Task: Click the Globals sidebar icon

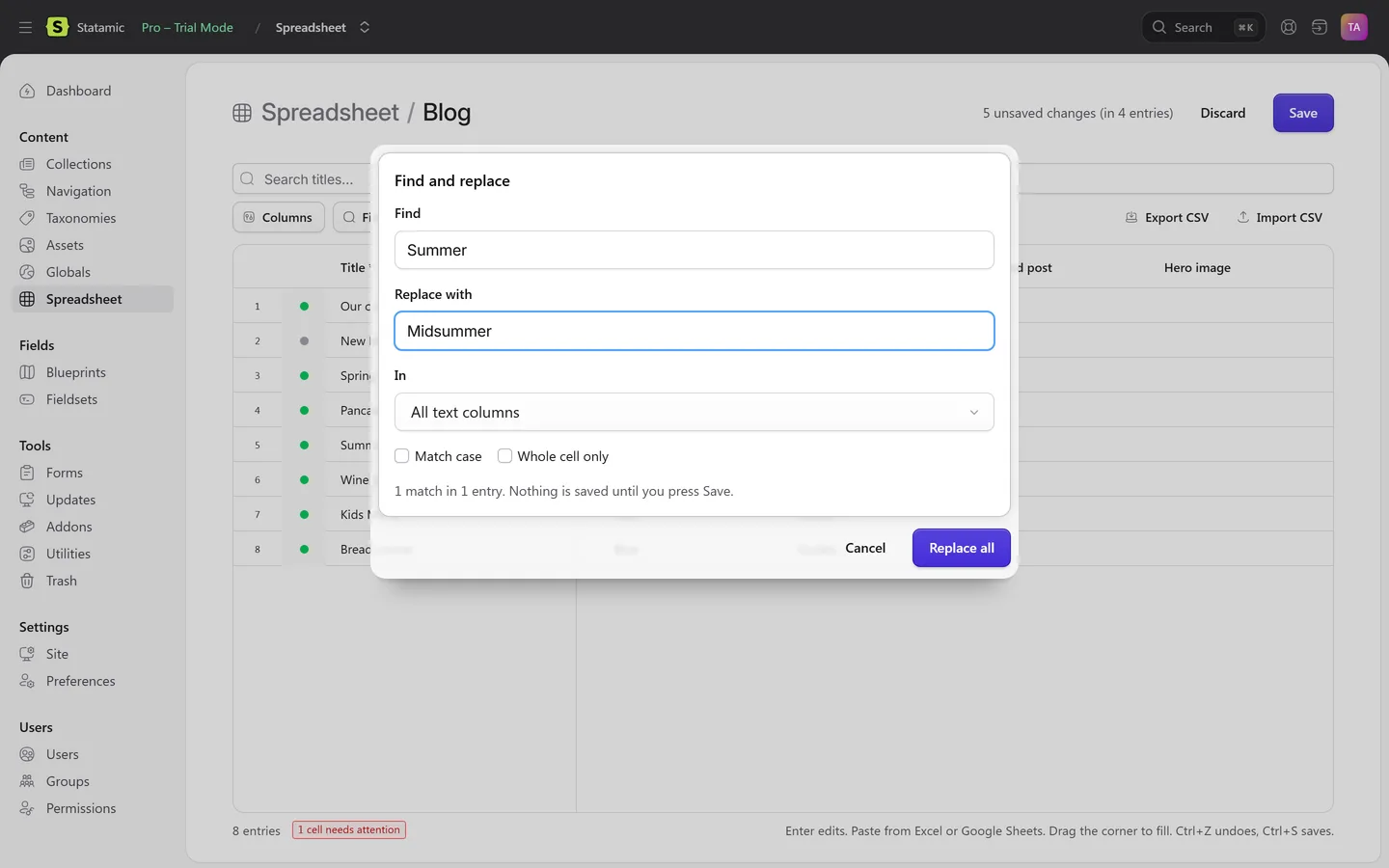Action: click(x=27, y=272)
